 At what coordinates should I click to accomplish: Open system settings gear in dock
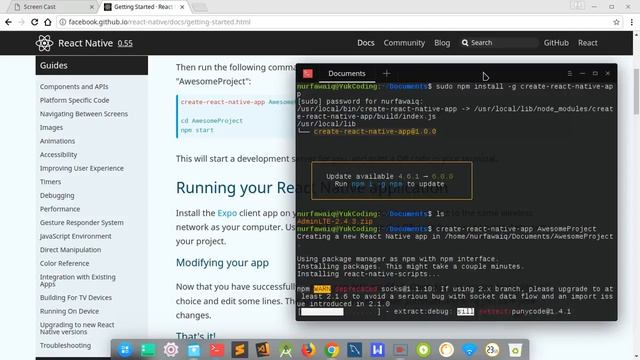point(171,350)
